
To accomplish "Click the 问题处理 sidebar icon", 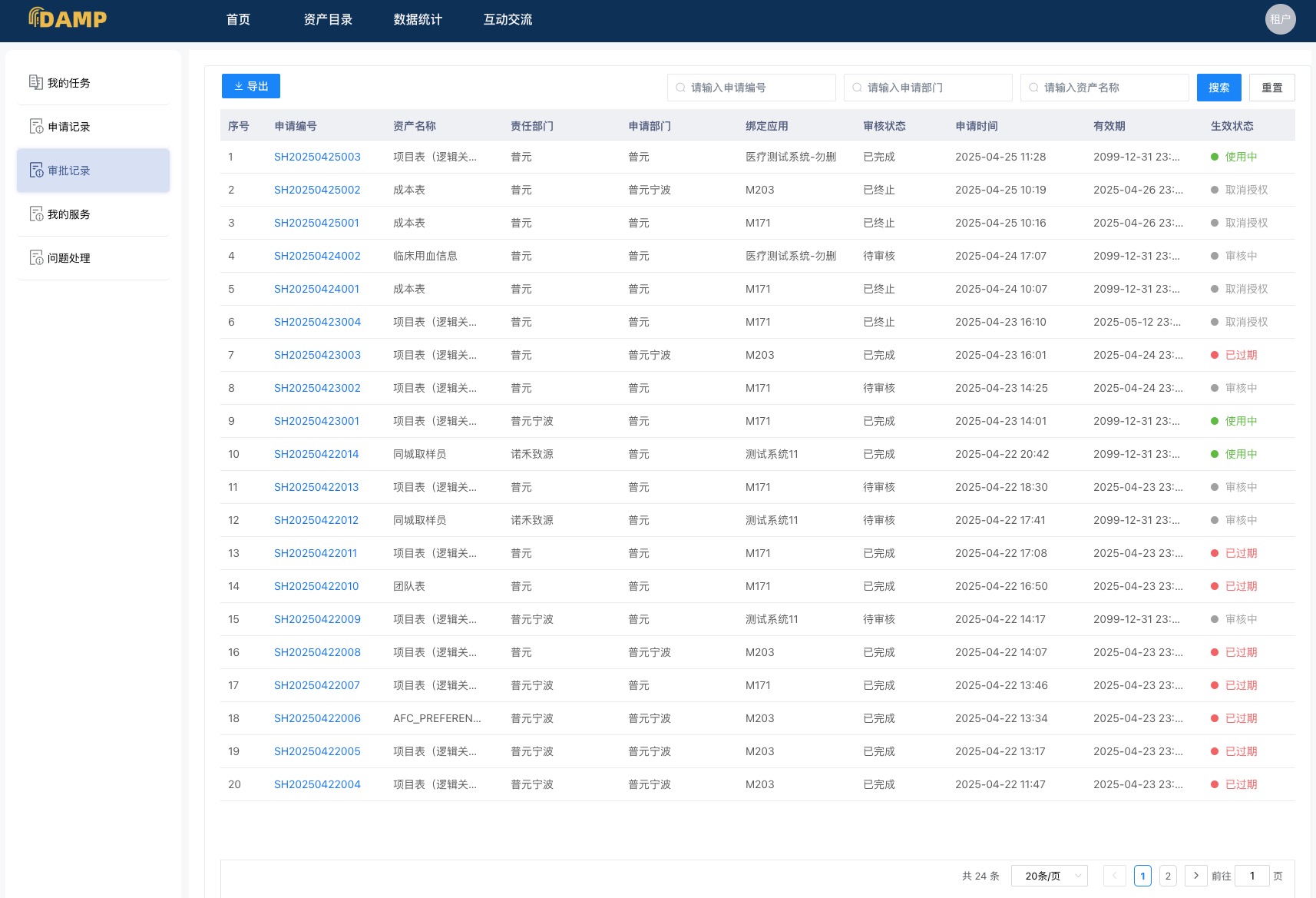I will [35, 258].
